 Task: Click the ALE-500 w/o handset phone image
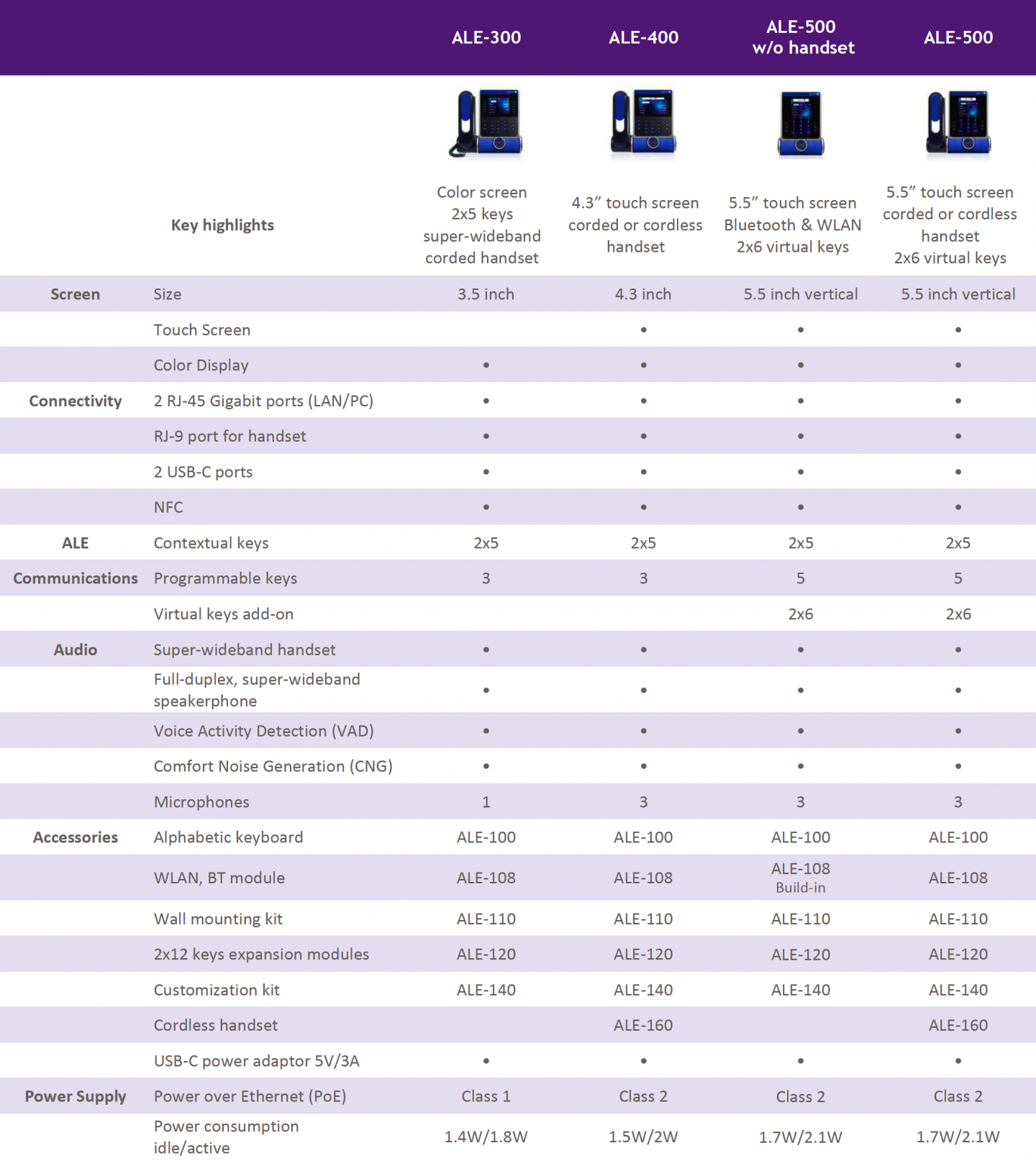coord(801,124)
